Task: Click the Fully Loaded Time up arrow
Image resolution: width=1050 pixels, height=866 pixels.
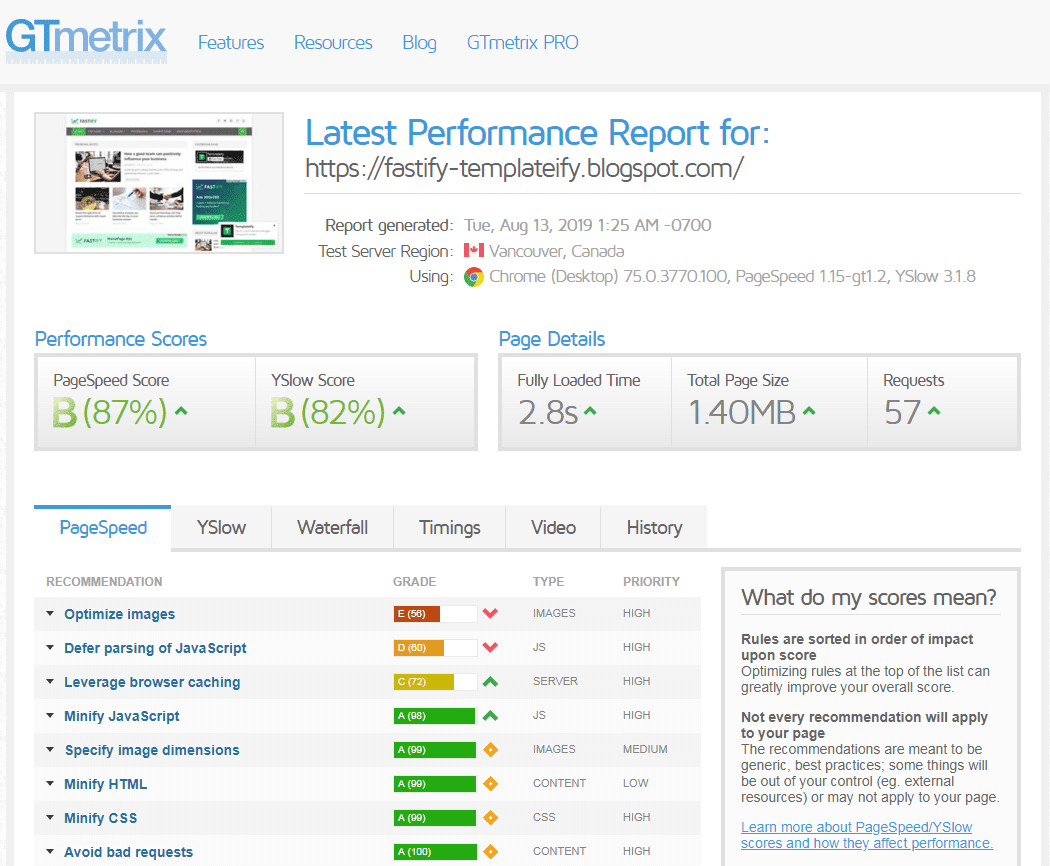Action: (x=590, y=411)
